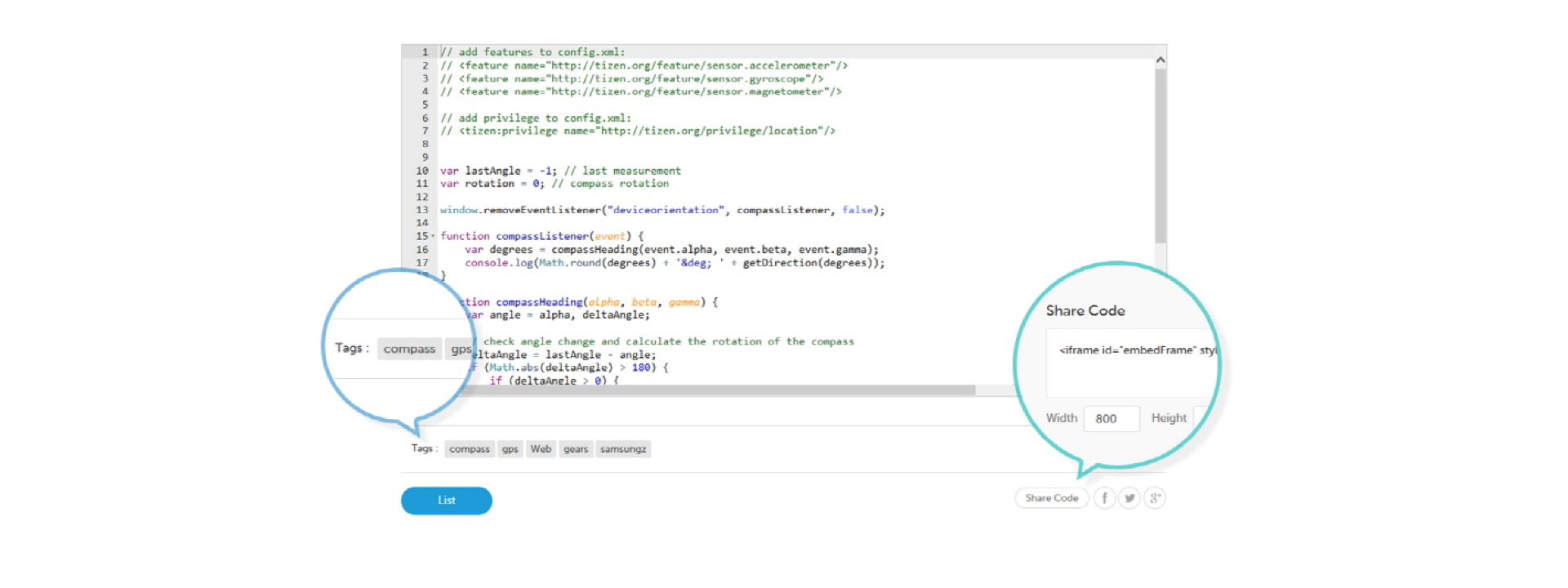Click the tizen:privilege location comment line
The image size is (1568, 588).
(x=638, y=131)
